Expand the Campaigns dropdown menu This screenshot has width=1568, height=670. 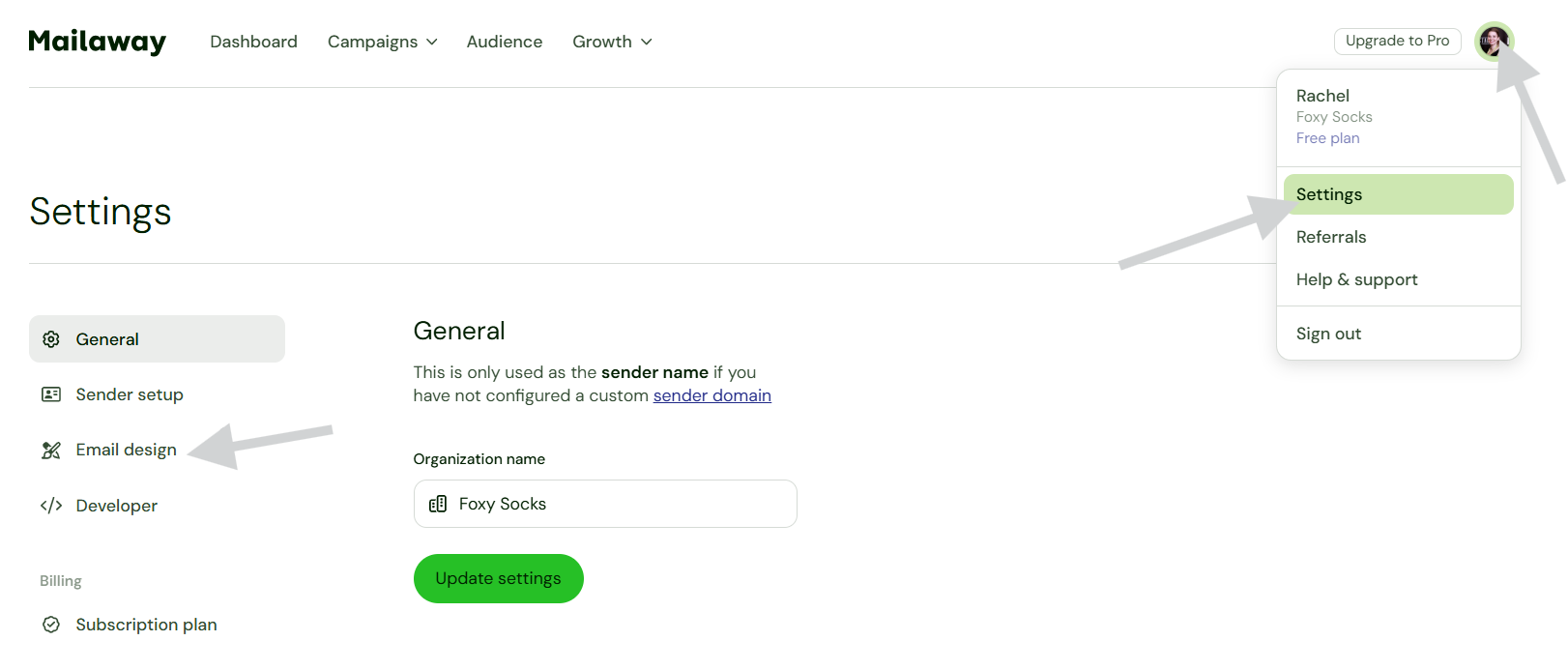(x=382, y=42)
